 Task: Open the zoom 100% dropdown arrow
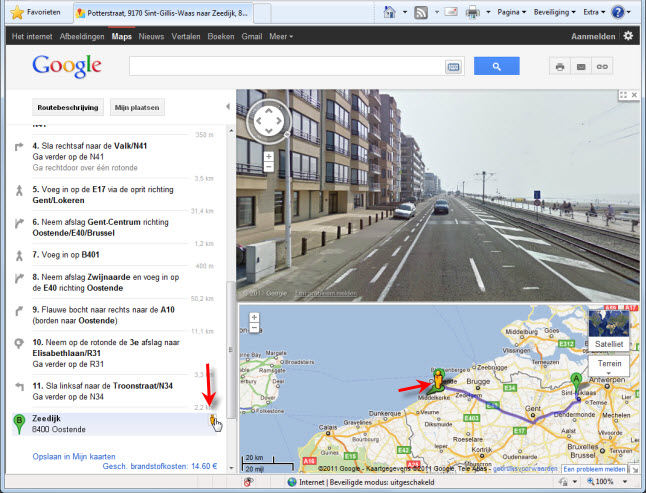click(625, 481)
